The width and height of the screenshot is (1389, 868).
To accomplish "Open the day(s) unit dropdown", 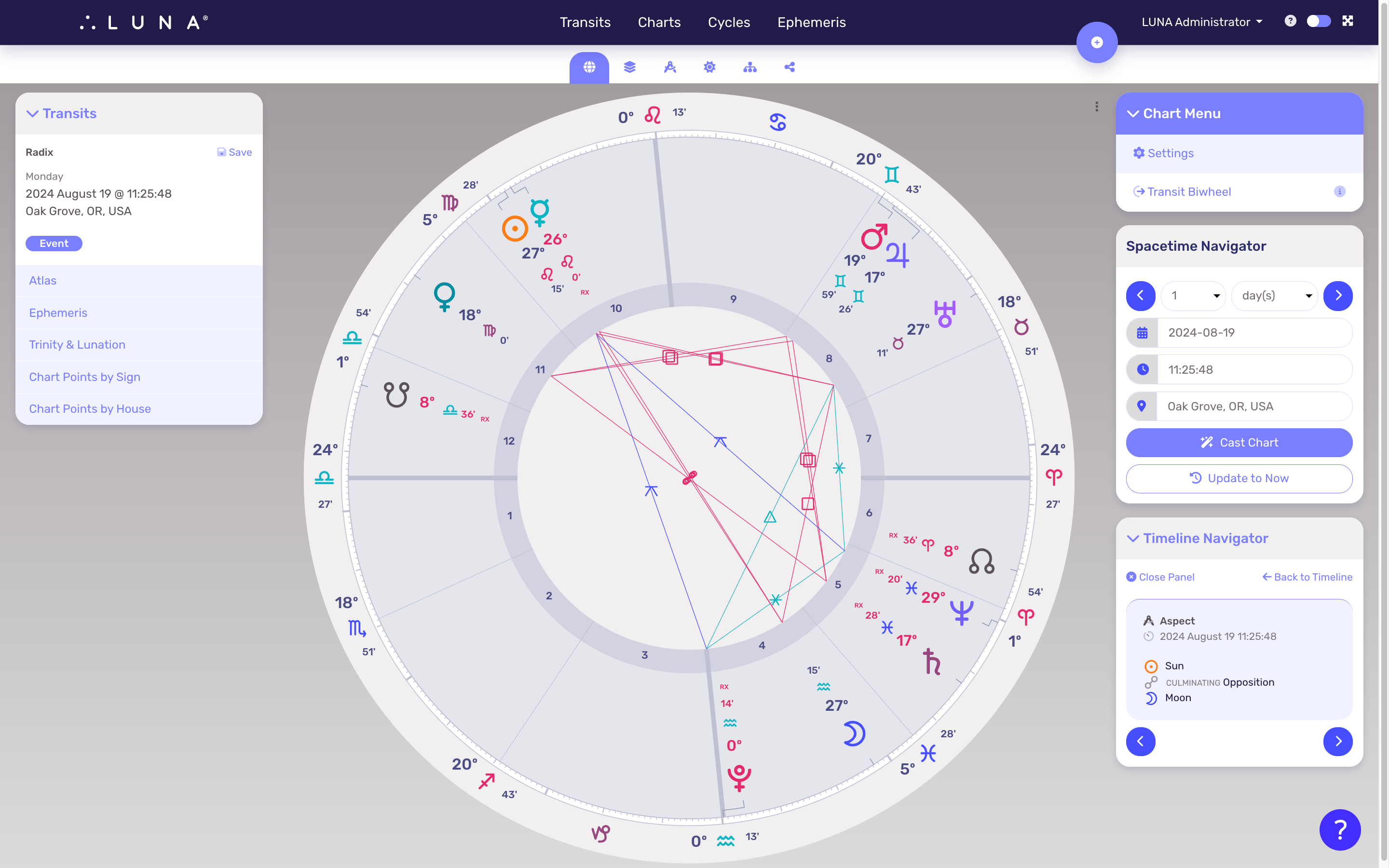I will 1274,296.
